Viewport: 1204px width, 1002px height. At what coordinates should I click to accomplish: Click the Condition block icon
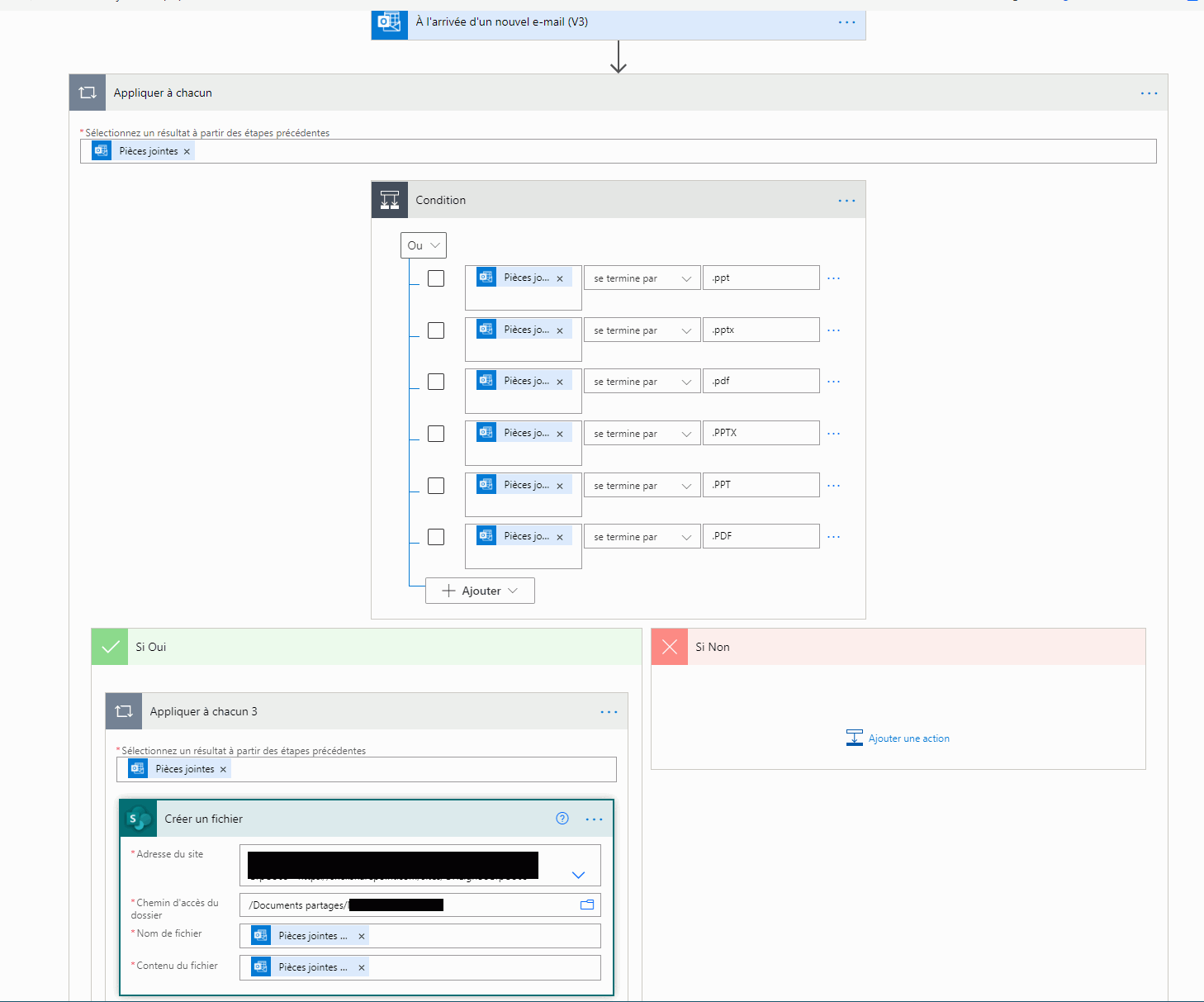coord(390,200)
